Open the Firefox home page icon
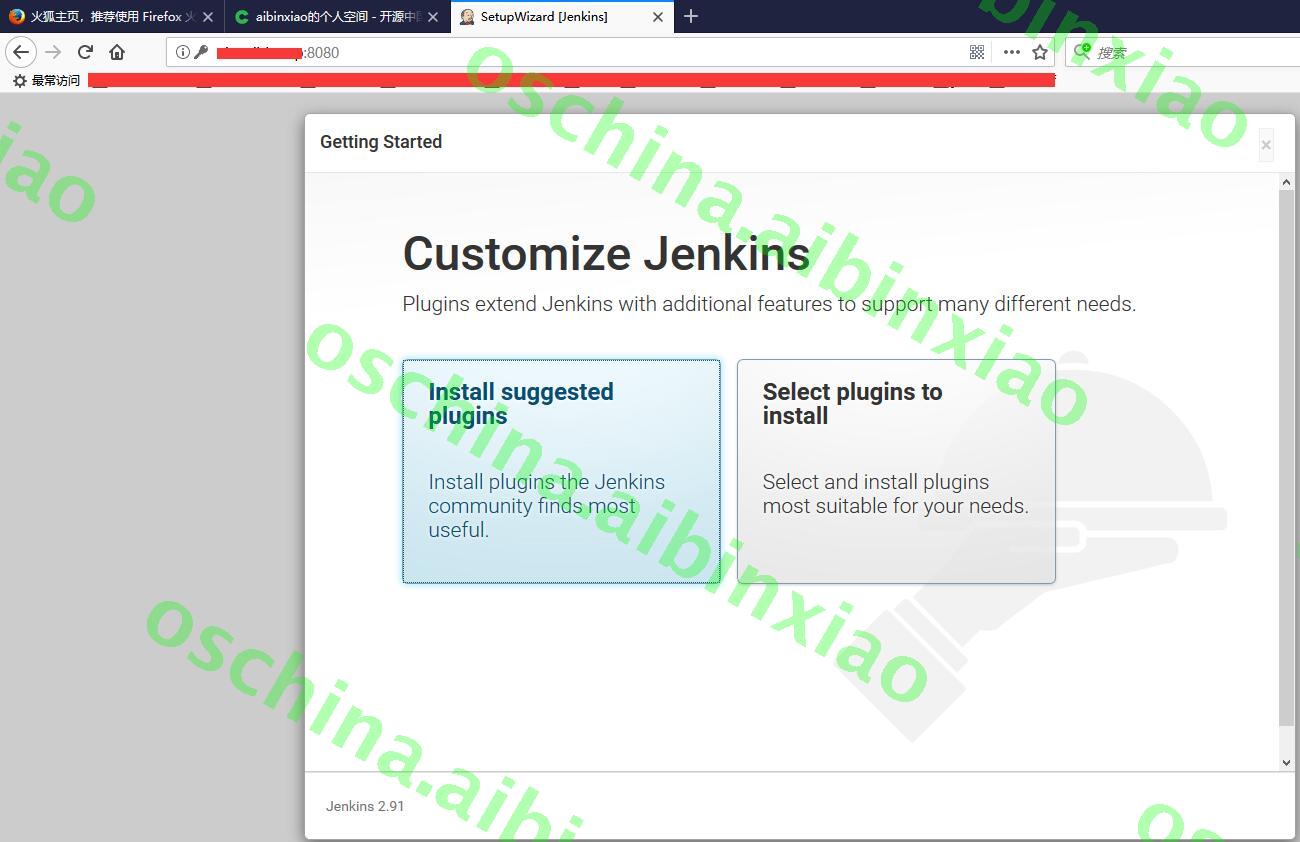This screenshot has width=1300, height=842. (117, 52)
